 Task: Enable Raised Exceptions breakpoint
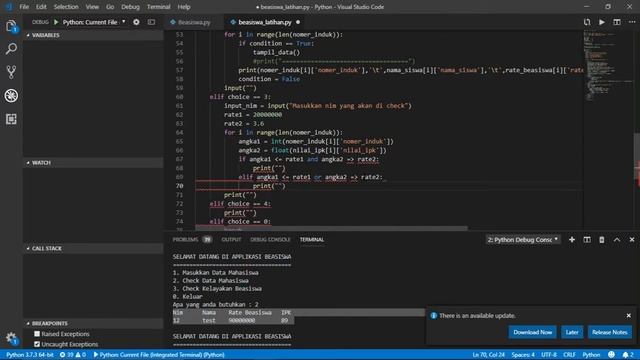click(37, 334)
